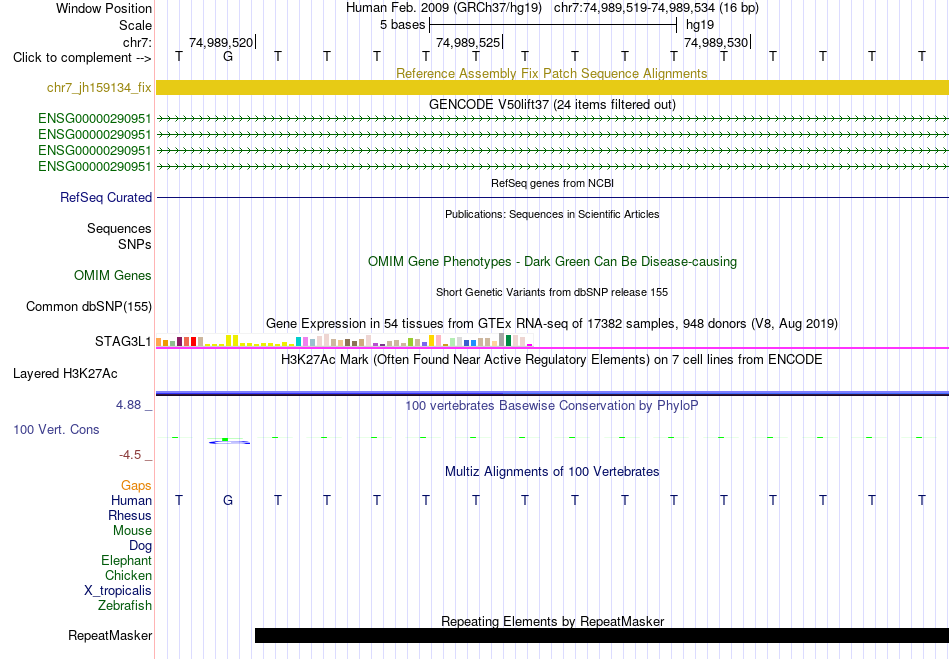Open the GTEx Gene Expression track title
This screenshot has width=950, height=659.
552,323
